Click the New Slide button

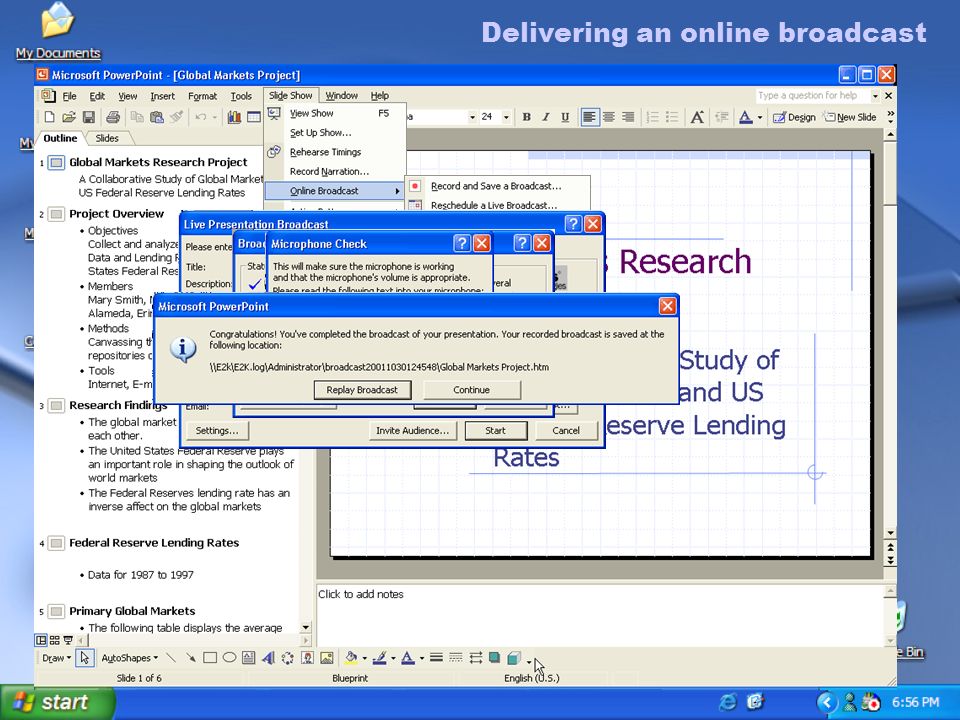click(x=850, y=117)
